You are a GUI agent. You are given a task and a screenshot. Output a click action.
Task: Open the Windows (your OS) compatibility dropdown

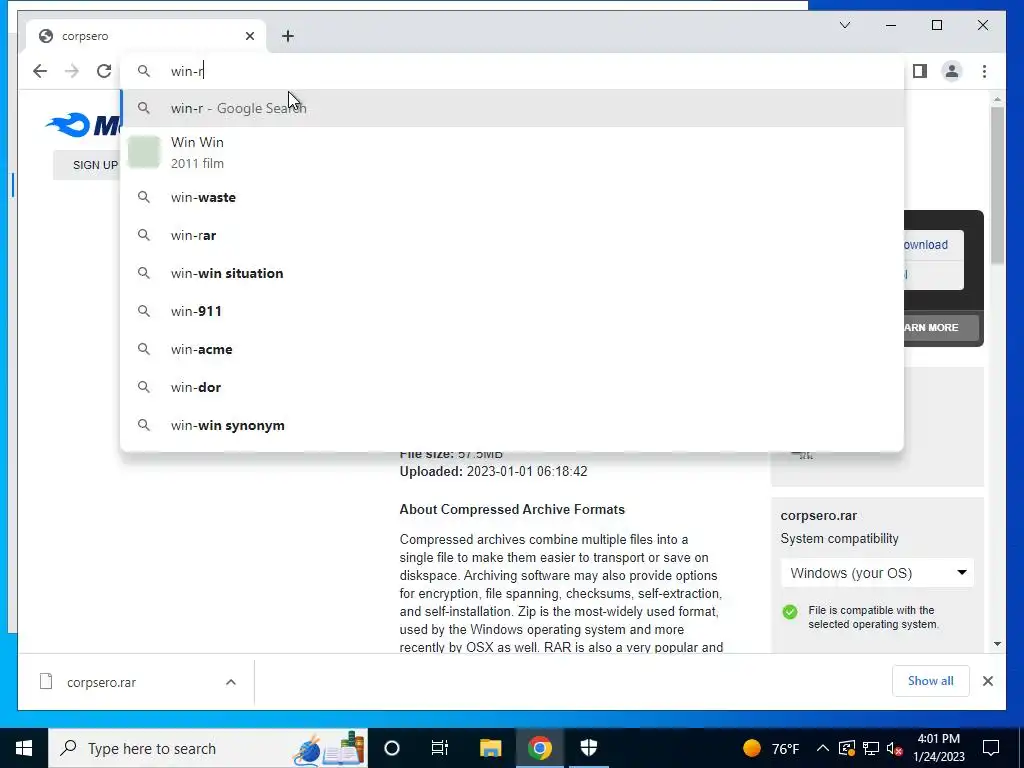pyautogui.click(x=877, y=573)
